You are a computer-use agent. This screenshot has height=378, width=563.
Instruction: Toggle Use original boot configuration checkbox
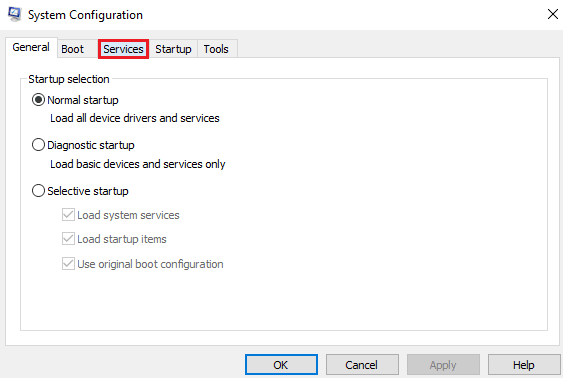click(68, 264)
